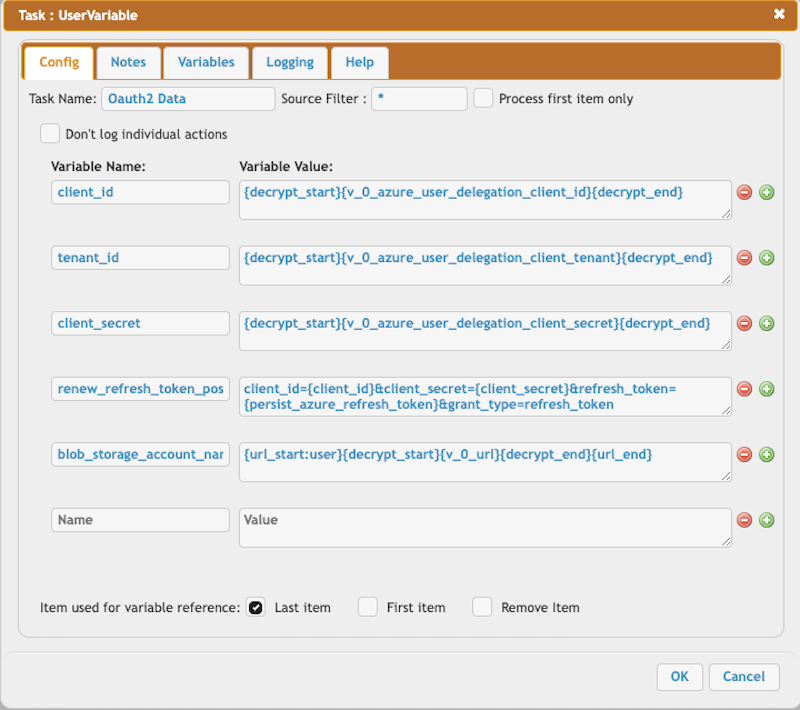Enable Process first item only

483,98
